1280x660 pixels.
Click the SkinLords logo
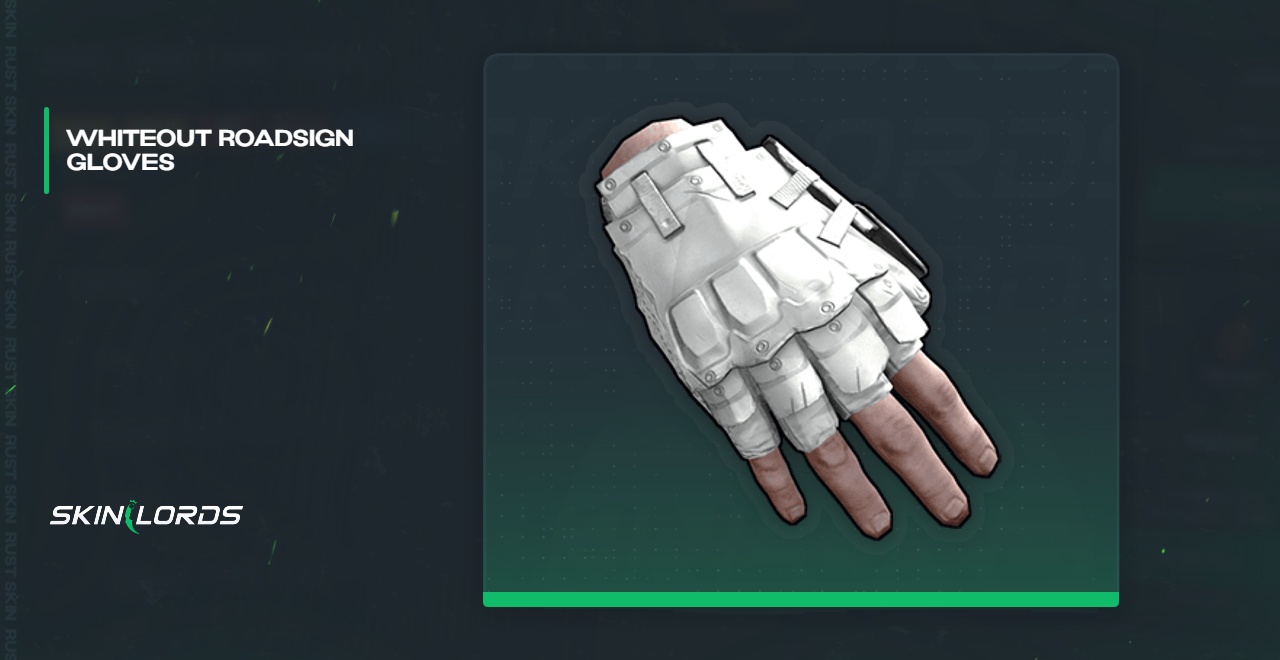click(x=146, y=516)
